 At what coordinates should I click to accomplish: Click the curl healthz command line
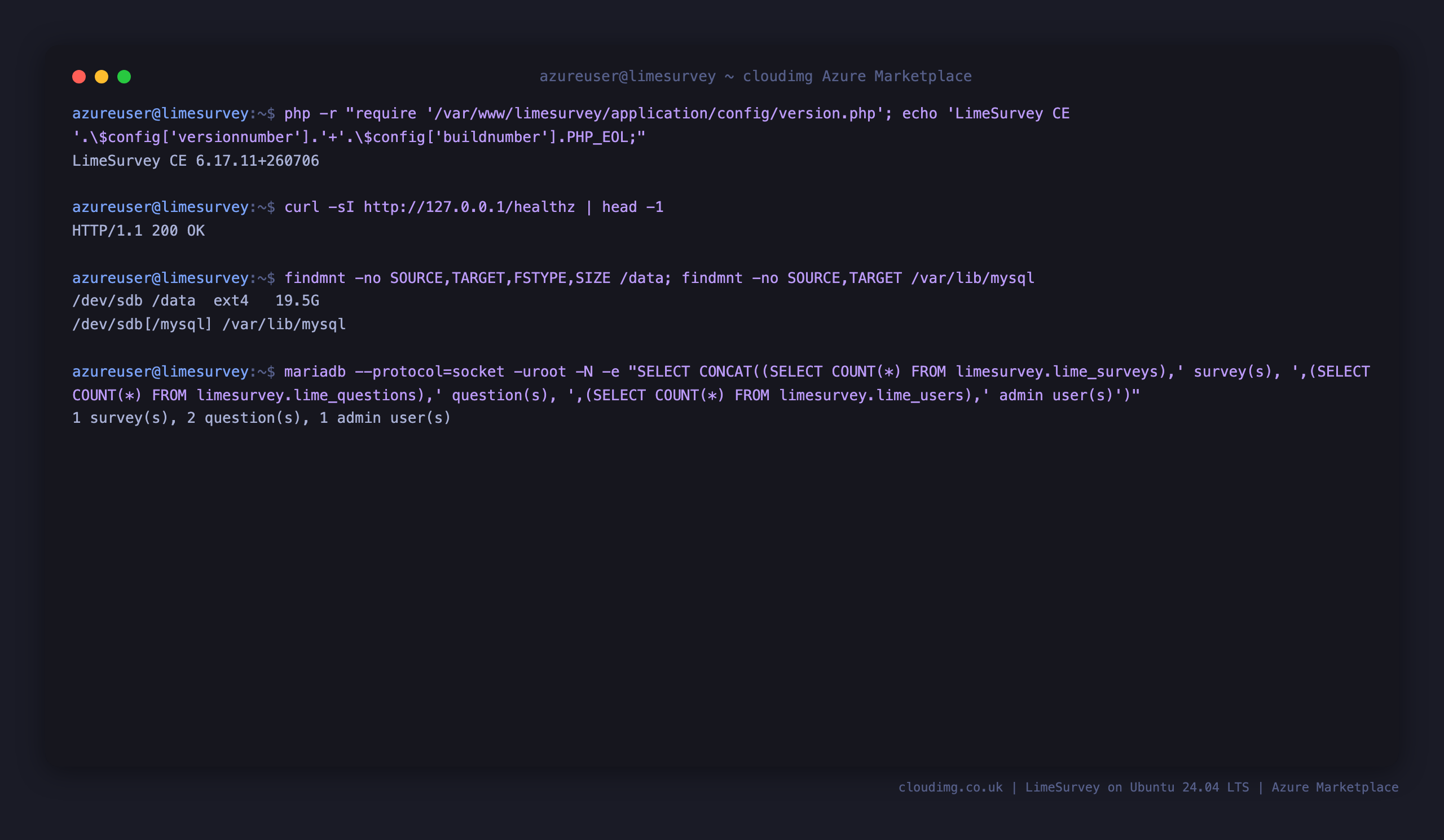[x=368, y=207]
